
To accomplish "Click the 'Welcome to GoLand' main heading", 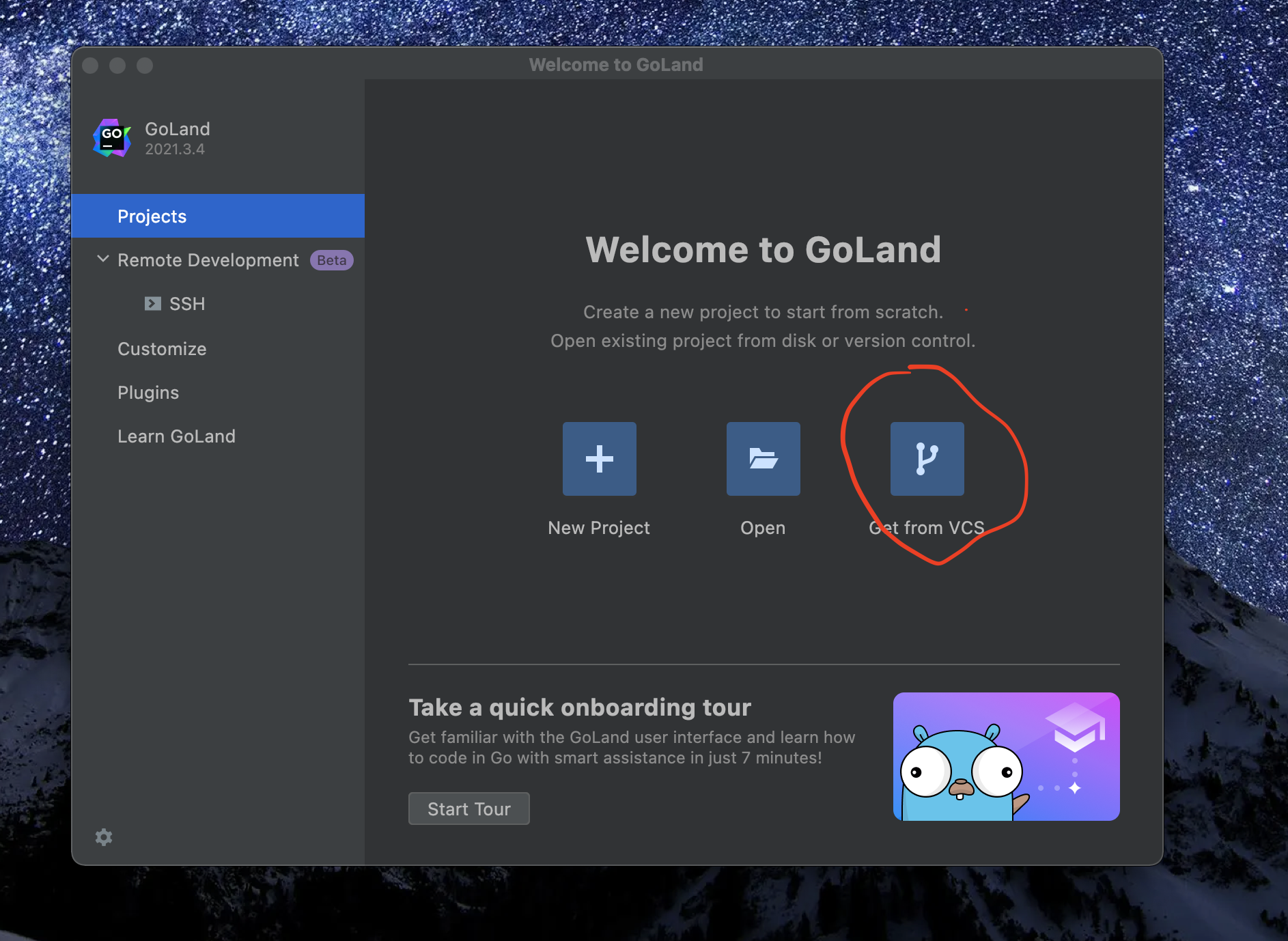I will click(x=764, y=249).
